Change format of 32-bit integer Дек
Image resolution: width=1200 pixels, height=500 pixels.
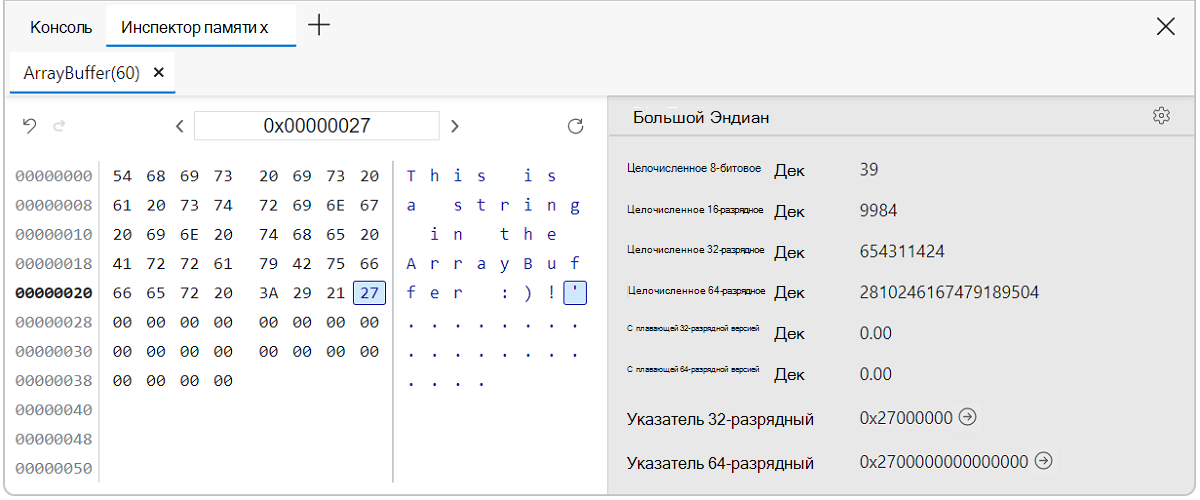click(x=789, y=252)
